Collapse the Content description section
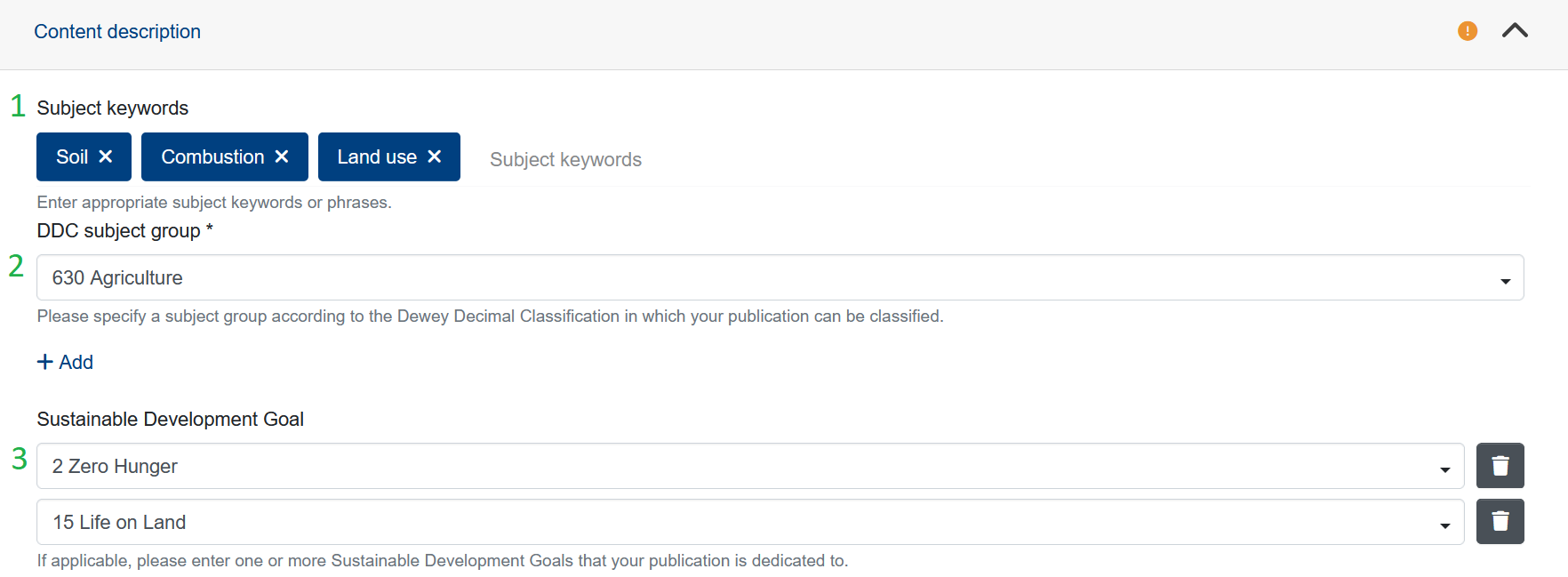1568x577 pixels. [1515, 31]
